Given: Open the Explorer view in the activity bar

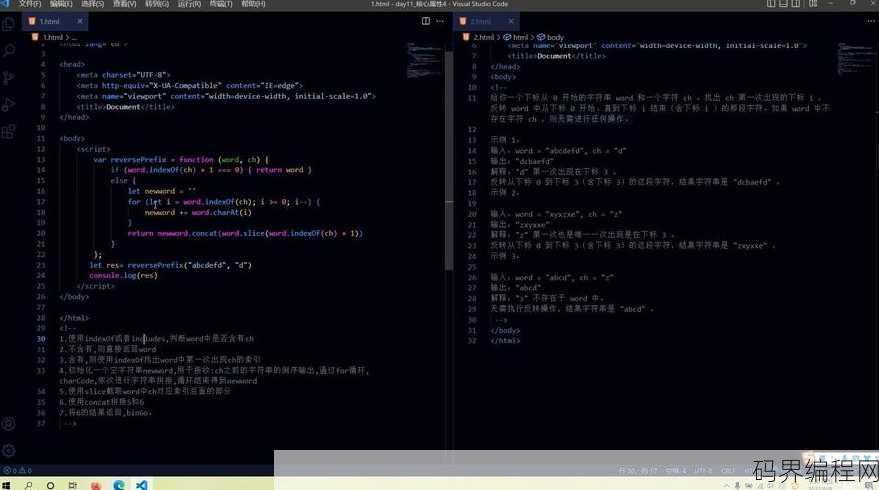Looking at the screenshot, I should [8, 24].
